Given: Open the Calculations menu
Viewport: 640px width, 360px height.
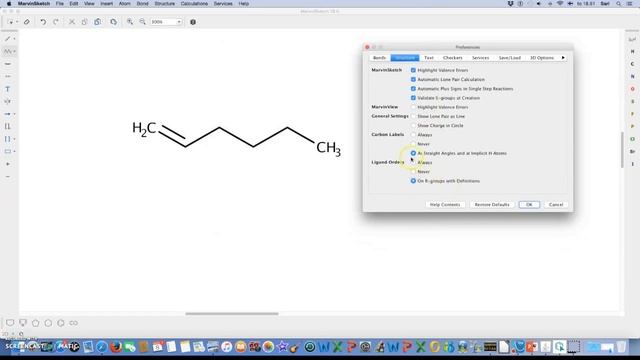Looking at the screenshot, I should click(194, 4).
